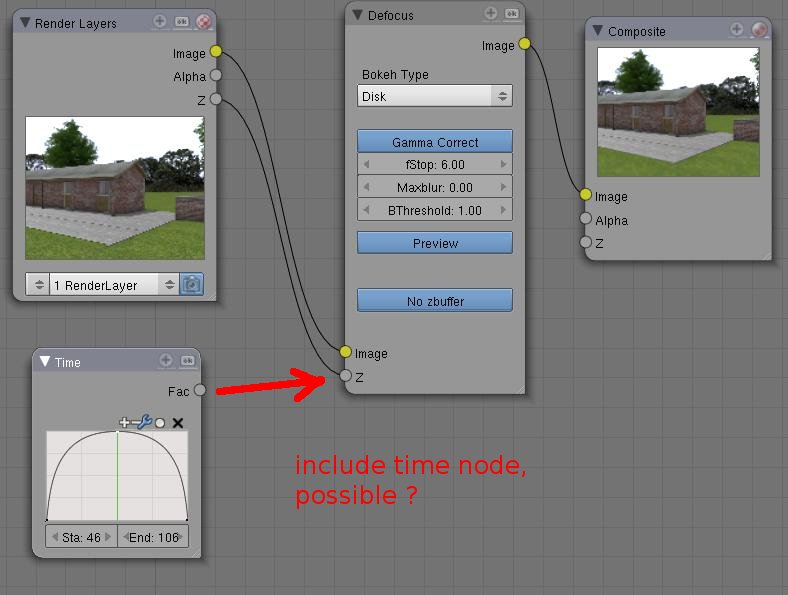Increase fStop with right arrow

pos(503,164)
